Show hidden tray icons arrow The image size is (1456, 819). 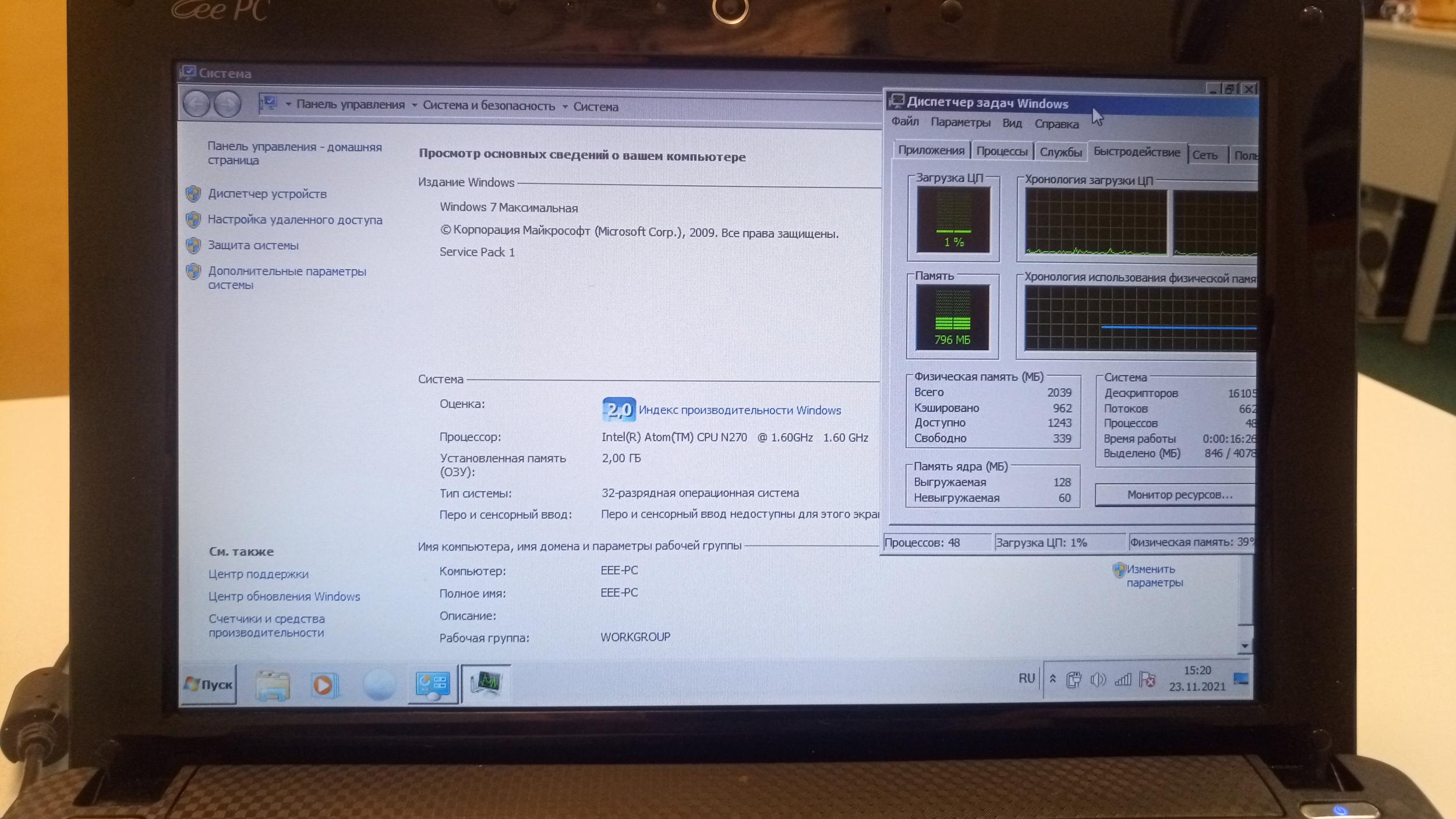1052,678
